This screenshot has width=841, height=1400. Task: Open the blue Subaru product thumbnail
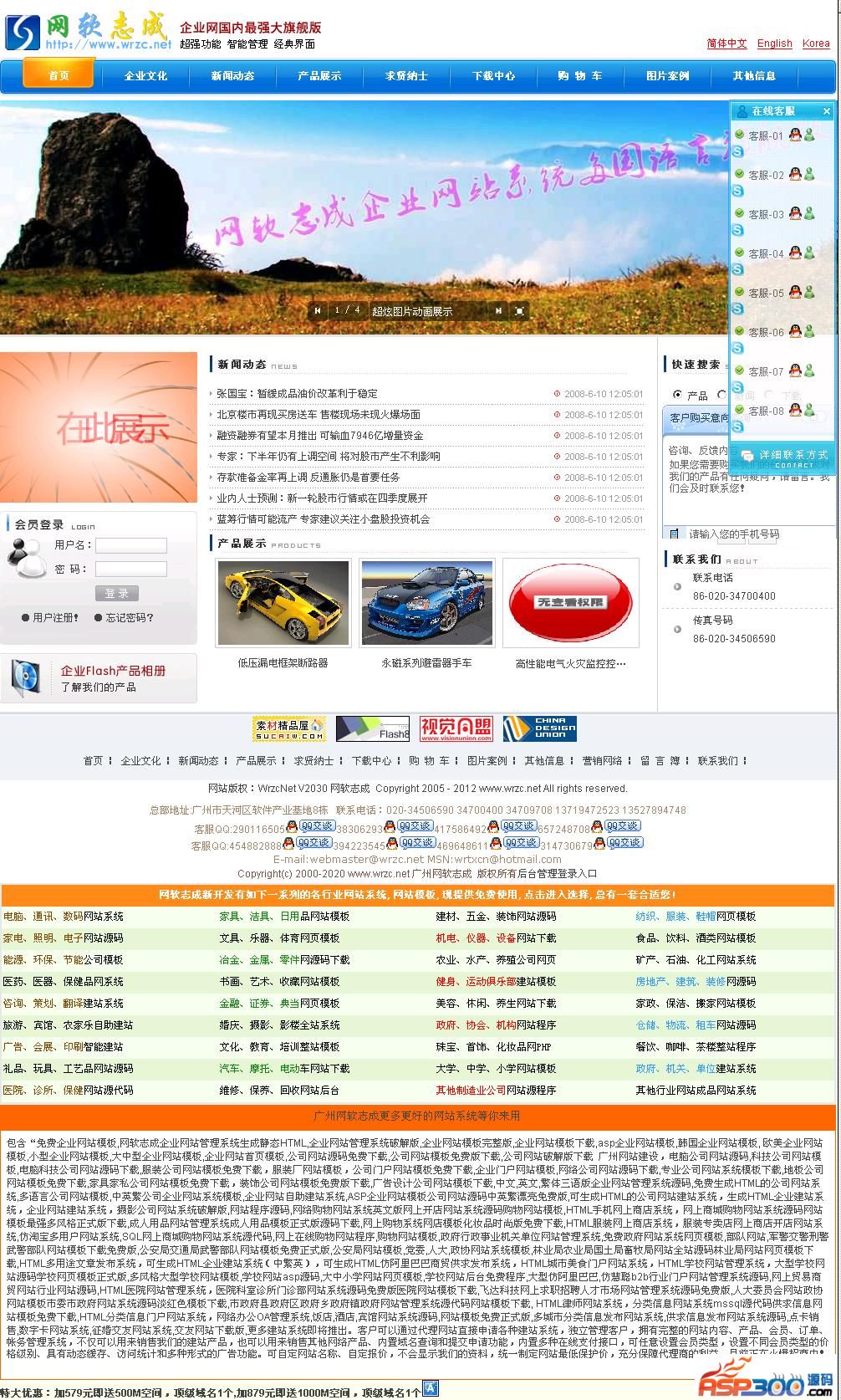click(426, 603)
